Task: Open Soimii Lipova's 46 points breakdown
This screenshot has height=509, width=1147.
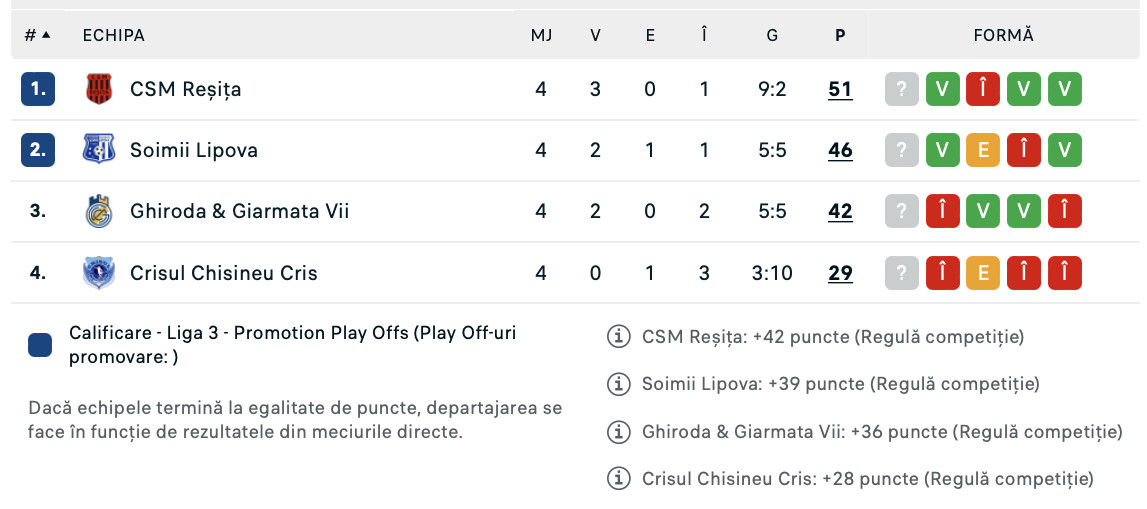Action: point(840,150)
